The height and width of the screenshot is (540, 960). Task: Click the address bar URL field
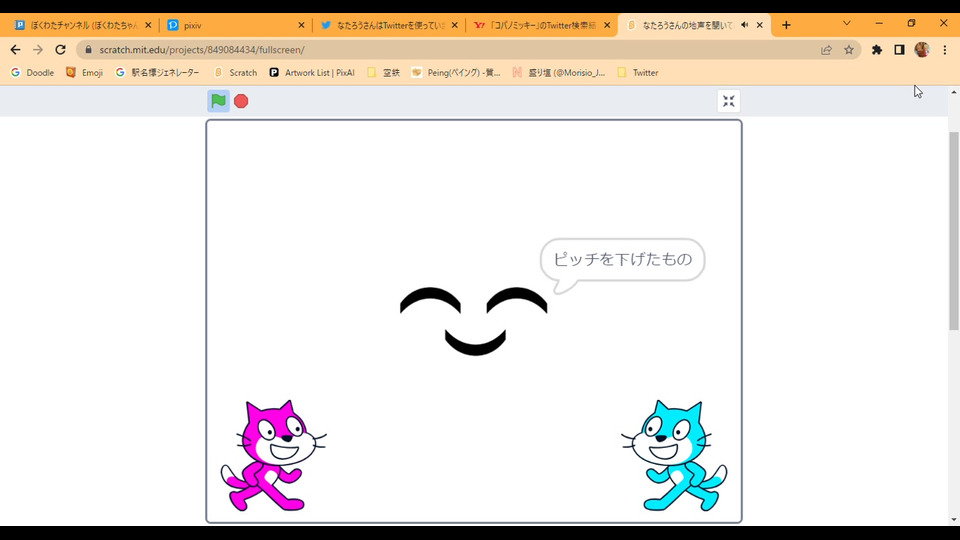pos(468,50)
